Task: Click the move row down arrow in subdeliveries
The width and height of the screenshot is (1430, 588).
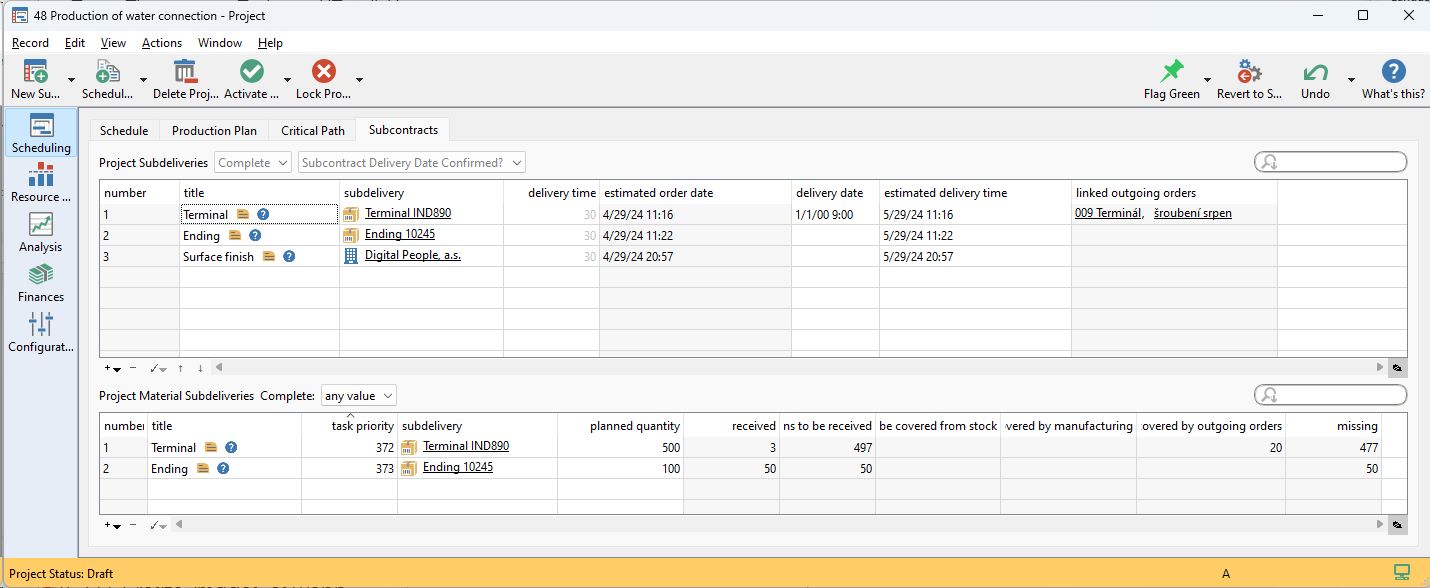Action: pyautogui.click(x=200, y=368)
